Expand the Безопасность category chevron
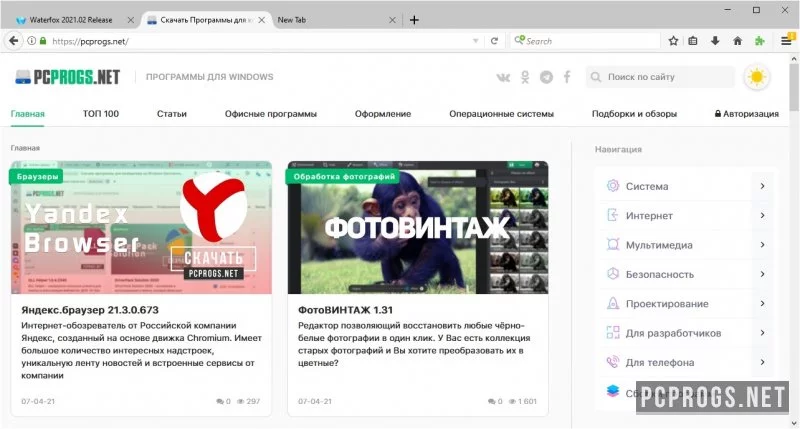The width and height of the screenshot is (800, 429). click(x=762, y=274)
